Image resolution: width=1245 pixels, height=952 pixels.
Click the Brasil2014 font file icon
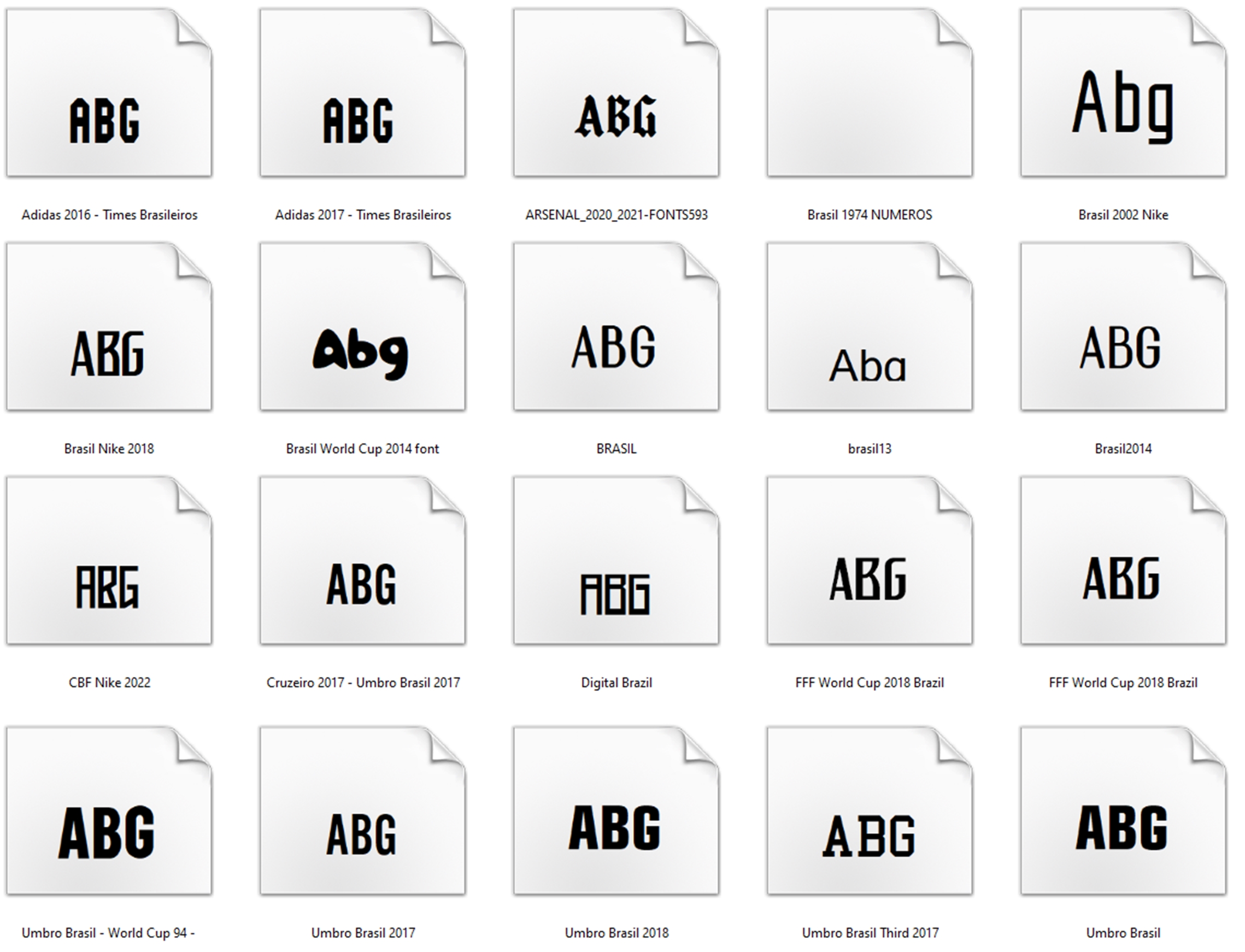(1123, 327)
